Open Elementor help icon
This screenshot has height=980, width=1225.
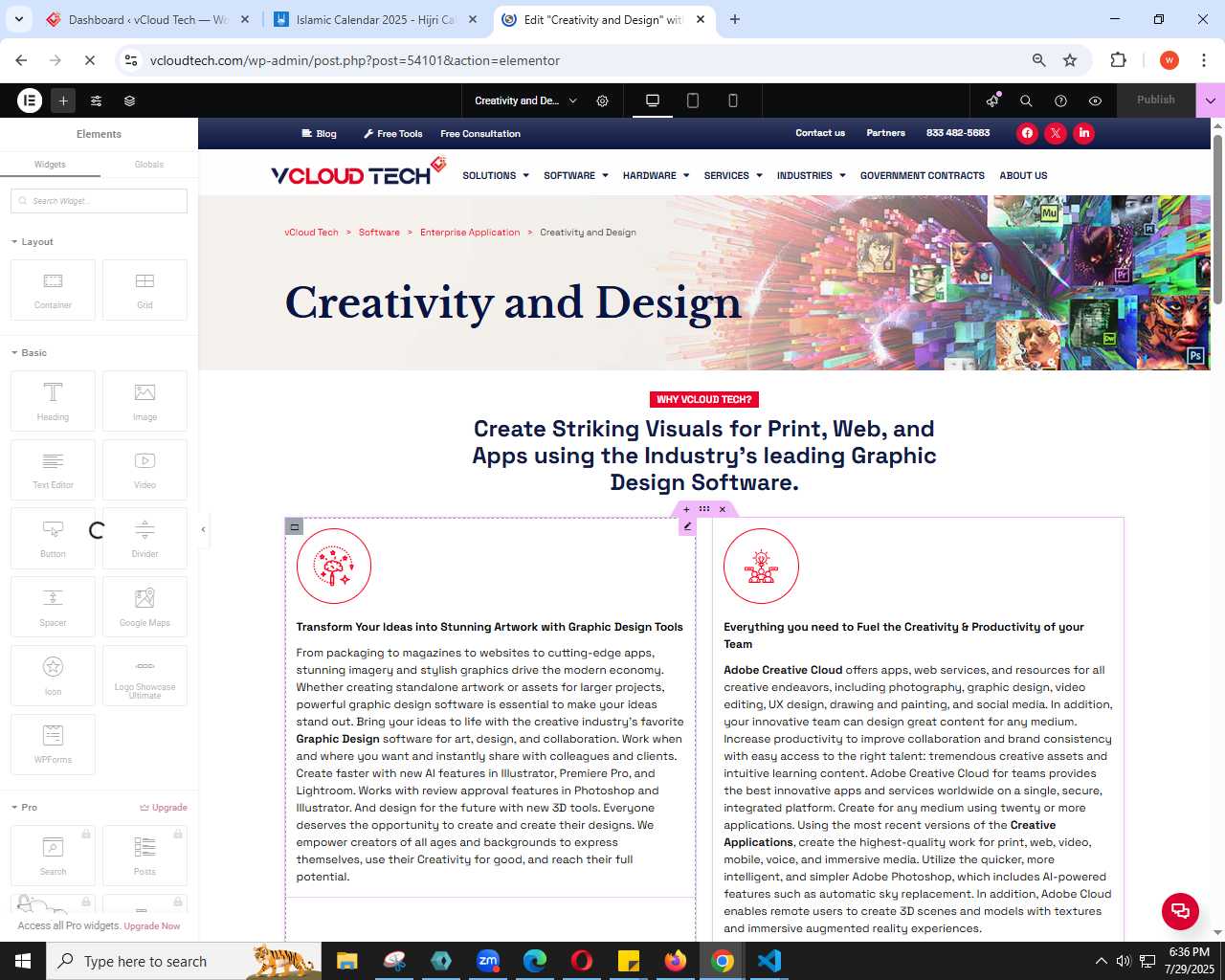1060,100
